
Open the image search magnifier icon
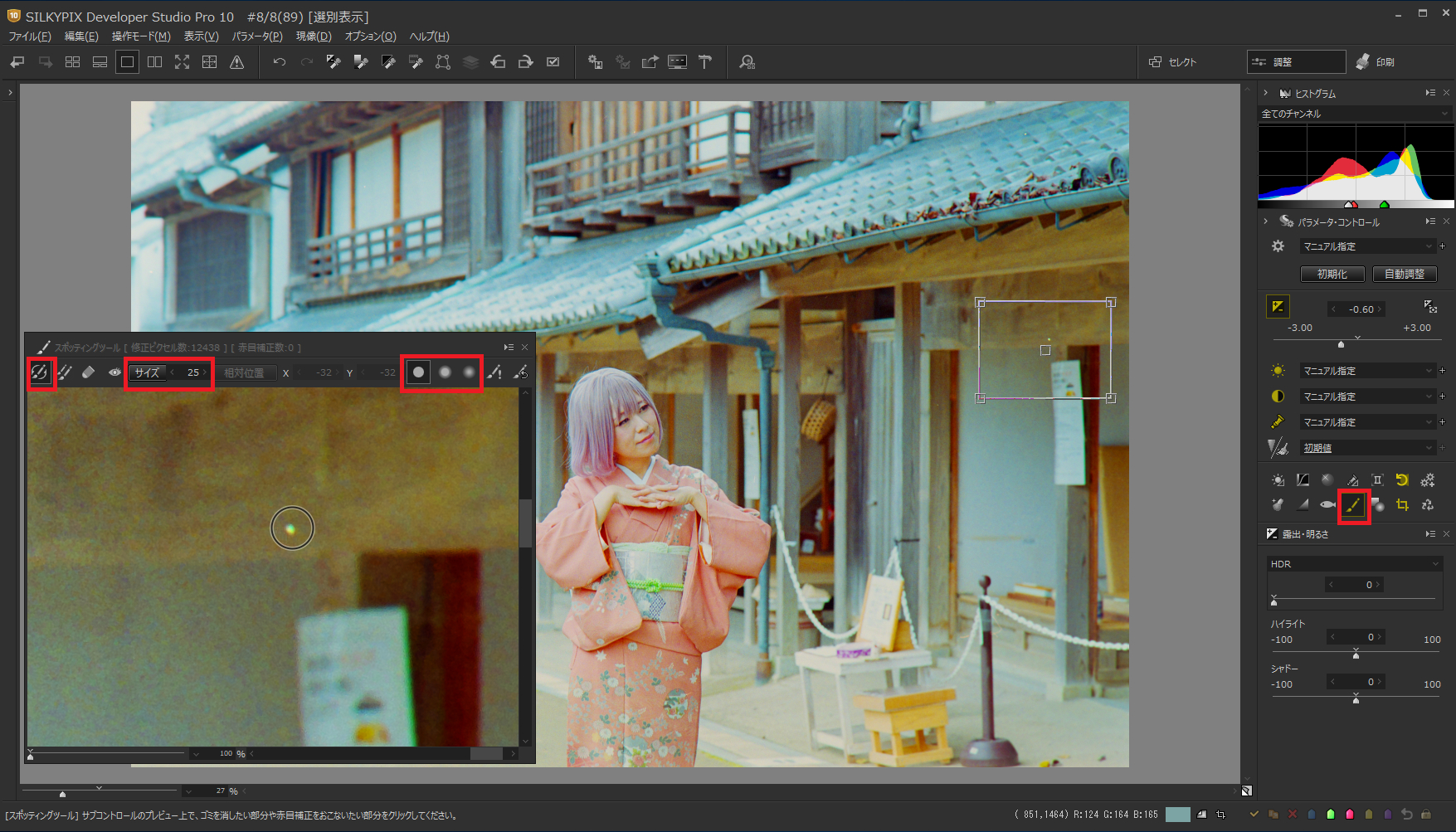747,62
